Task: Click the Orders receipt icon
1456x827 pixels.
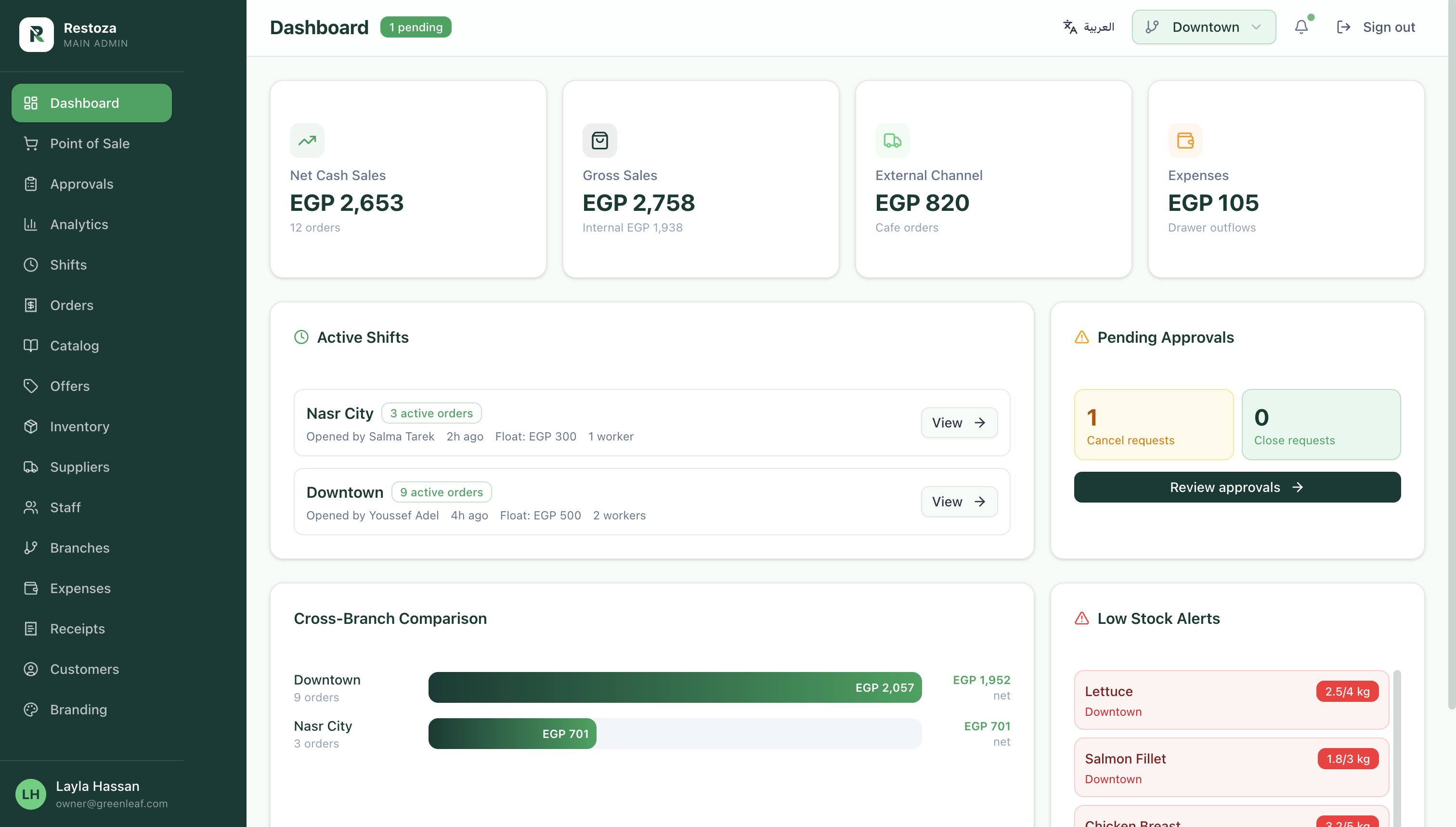Action: [x=31, y=305]
